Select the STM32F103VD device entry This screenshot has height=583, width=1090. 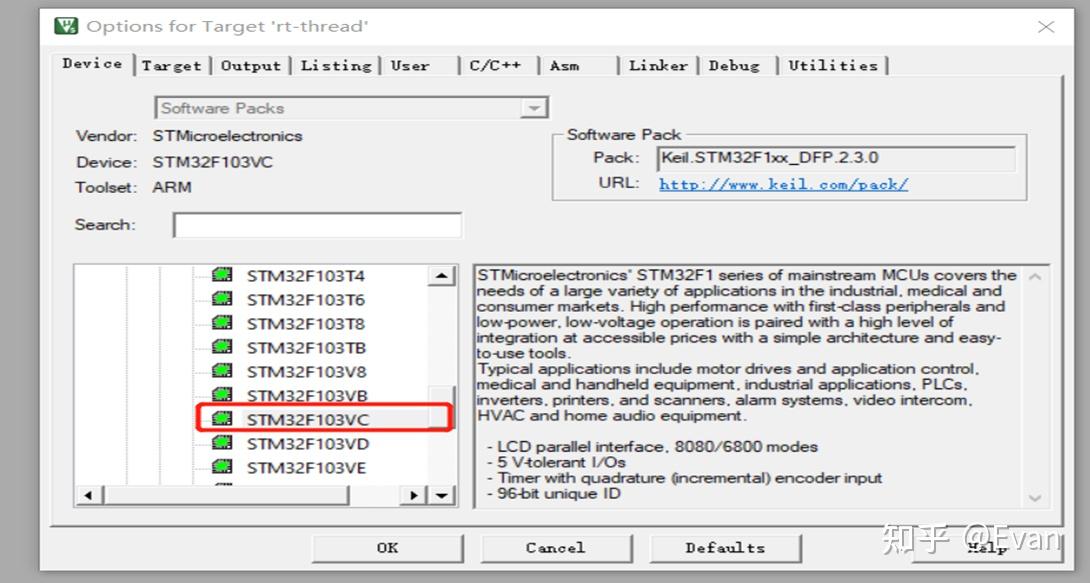307,443
